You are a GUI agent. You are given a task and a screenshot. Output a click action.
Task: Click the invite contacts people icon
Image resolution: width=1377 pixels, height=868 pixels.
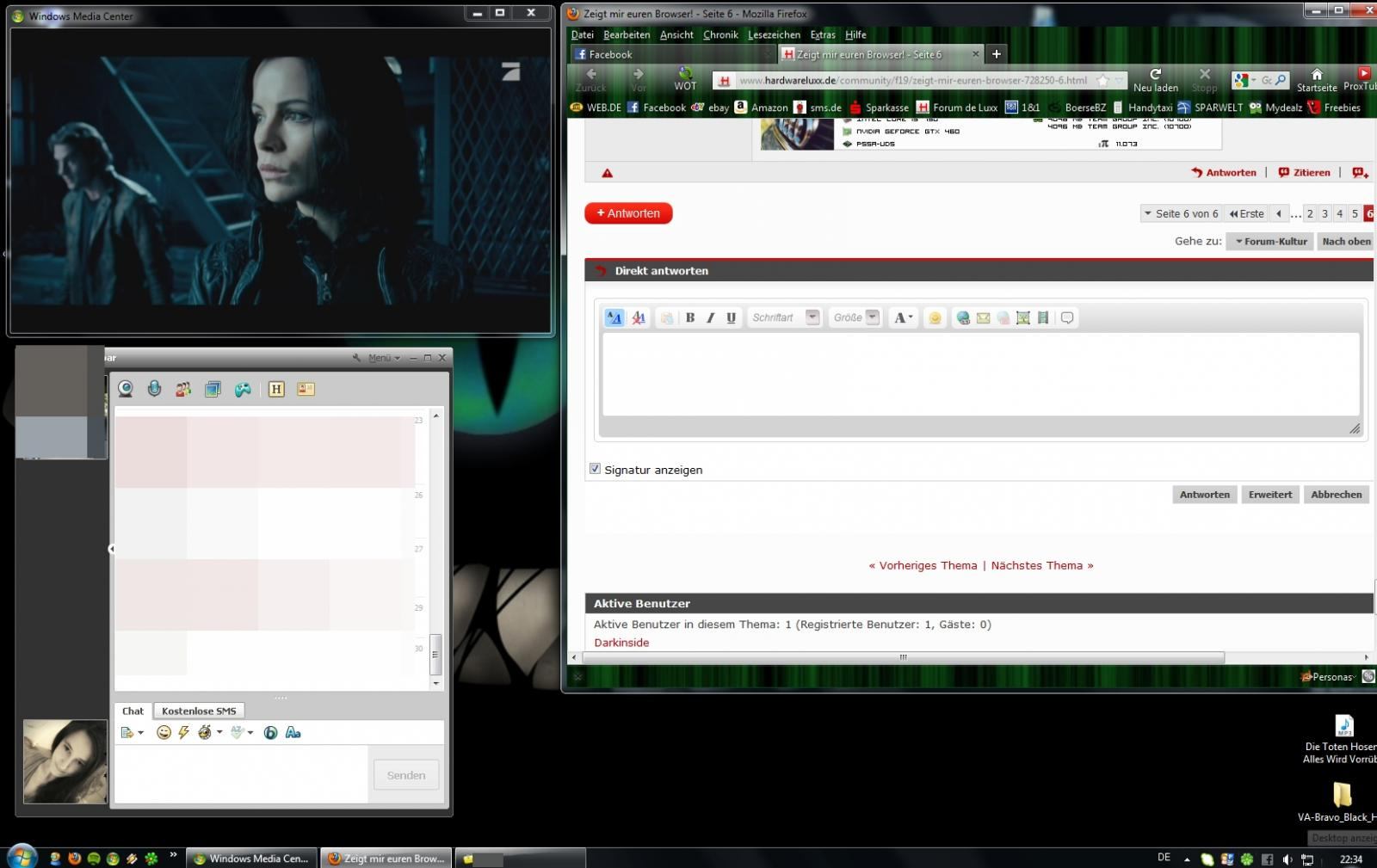pos(183,390)
